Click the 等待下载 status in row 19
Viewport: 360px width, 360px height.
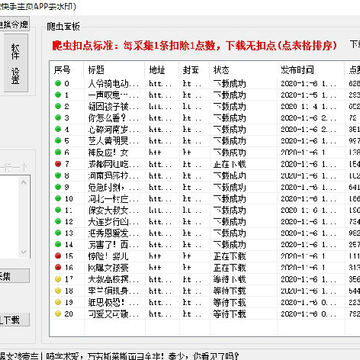pyautogui.click(x=230, y=302)
